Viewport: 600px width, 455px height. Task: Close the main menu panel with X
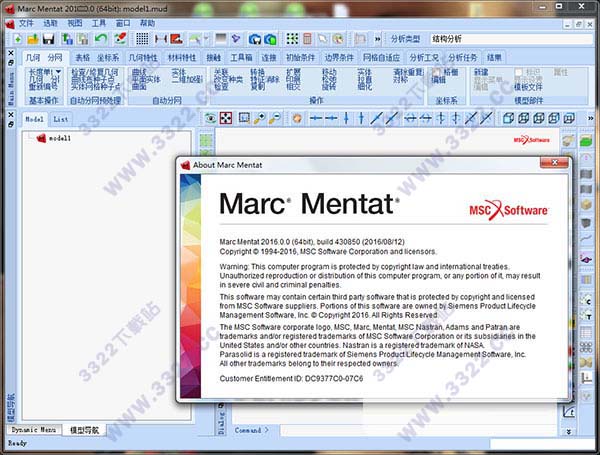click(x=11, y=53)
